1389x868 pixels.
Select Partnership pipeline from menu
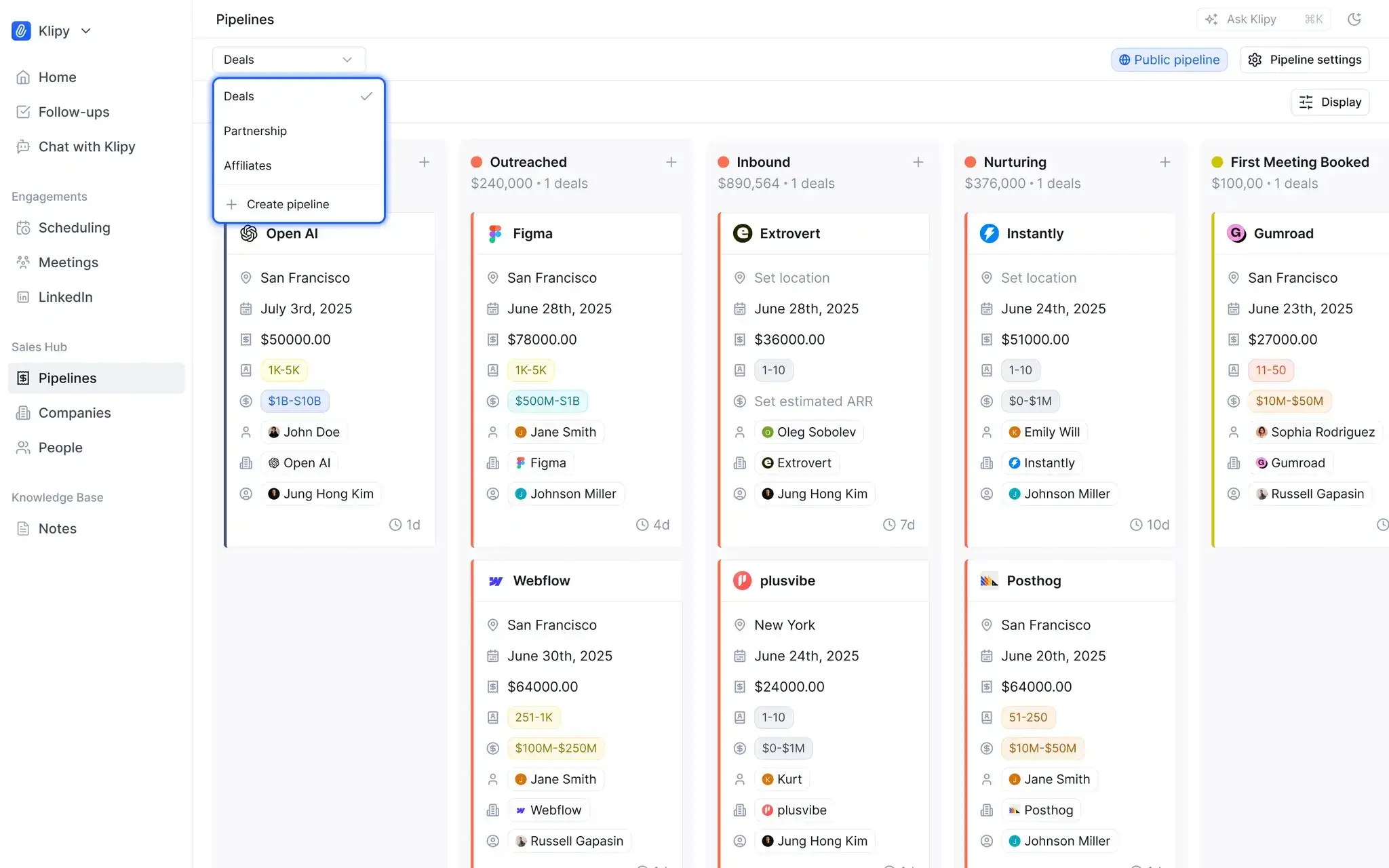pyautogui.click(x=255, y=131)
